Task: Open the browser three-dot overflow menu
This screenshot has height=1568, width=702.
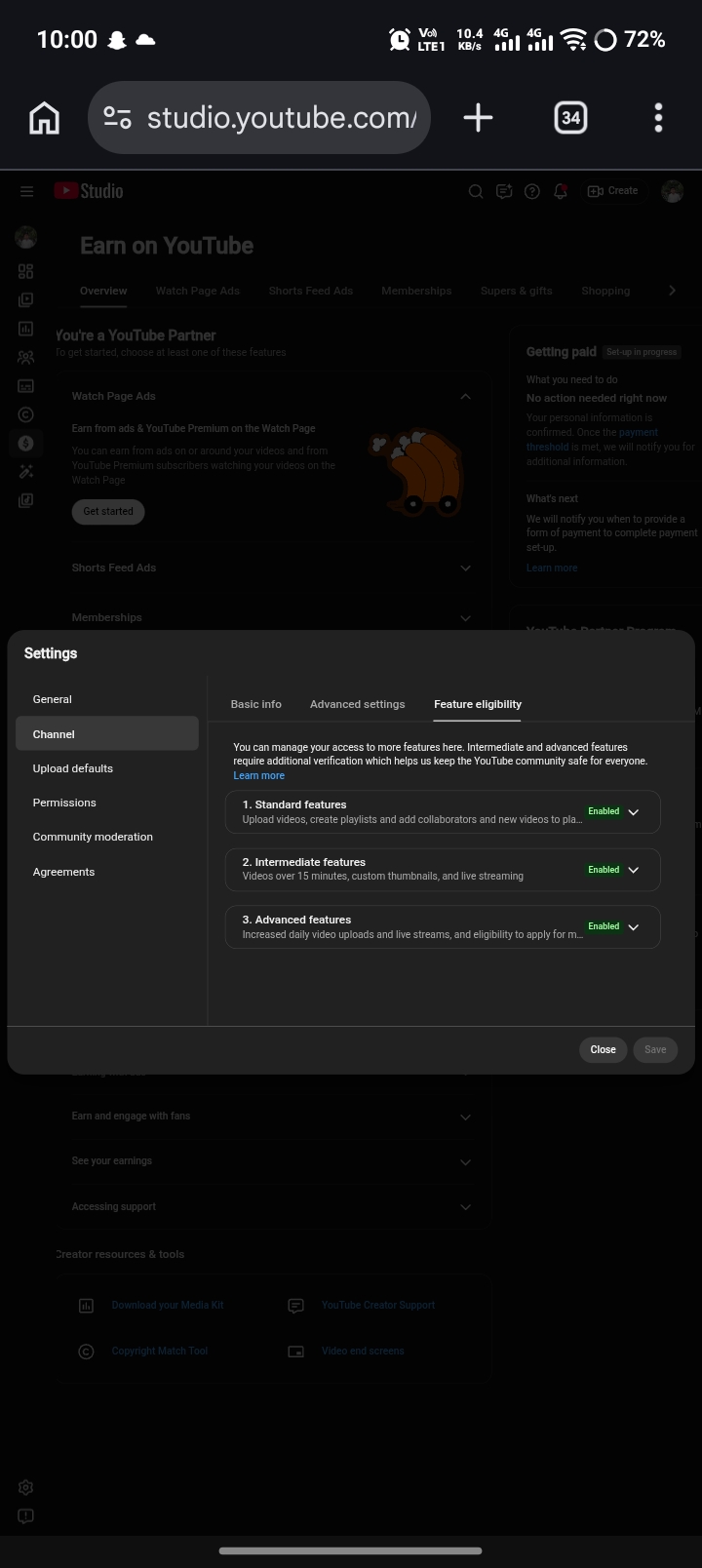Action: point(659,118)
